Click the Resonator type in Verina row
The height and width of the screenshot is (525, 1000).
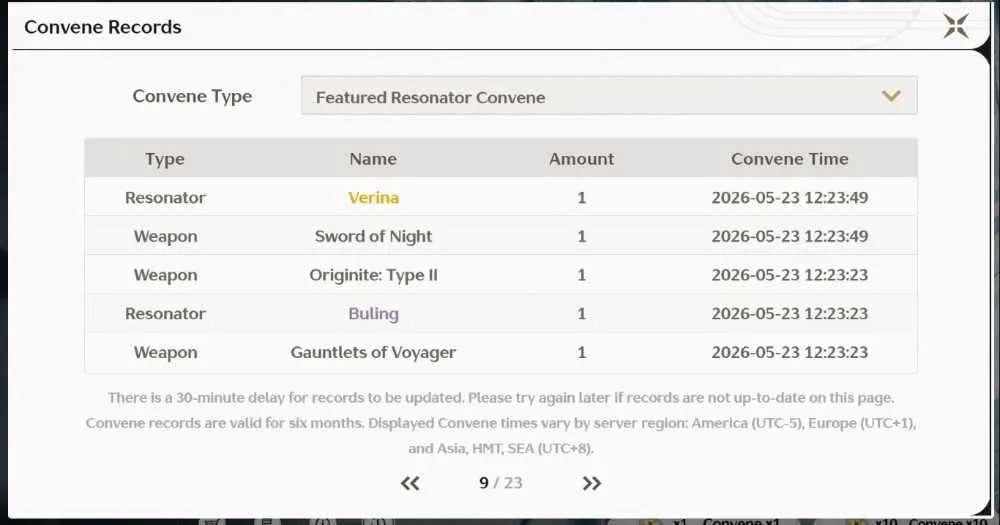165,198
